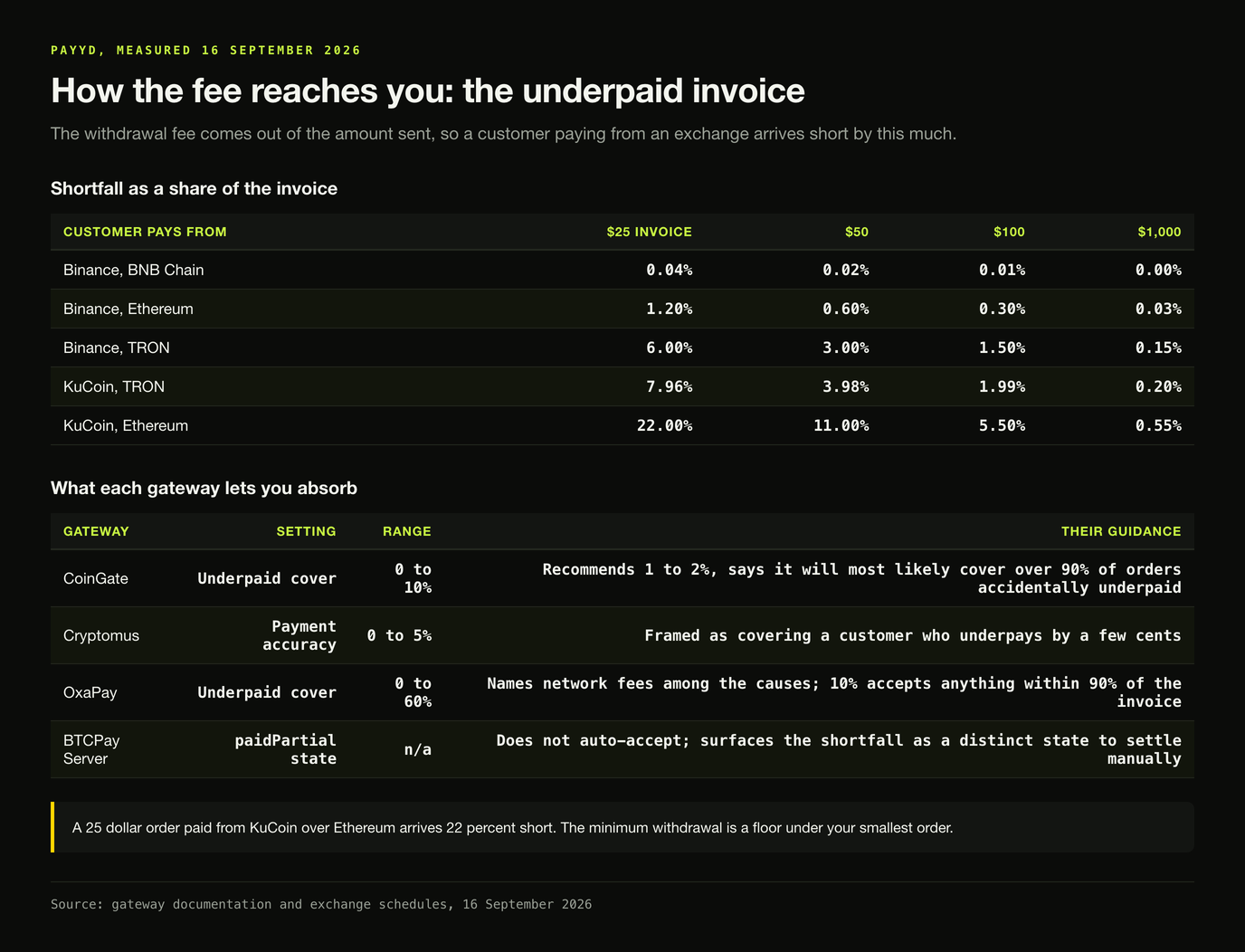Click the '0 to 60%' range for OxaPay
1245x952 pixels.
pos(413,692)
